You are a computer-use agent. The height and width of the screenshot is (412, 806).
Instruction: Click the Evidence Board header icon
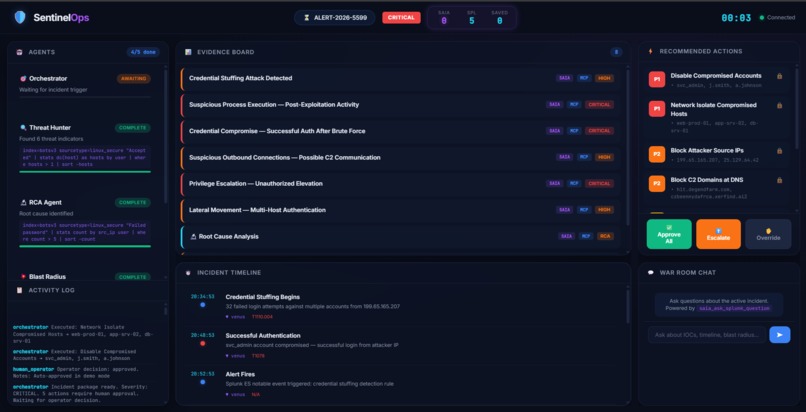(188, 52)
